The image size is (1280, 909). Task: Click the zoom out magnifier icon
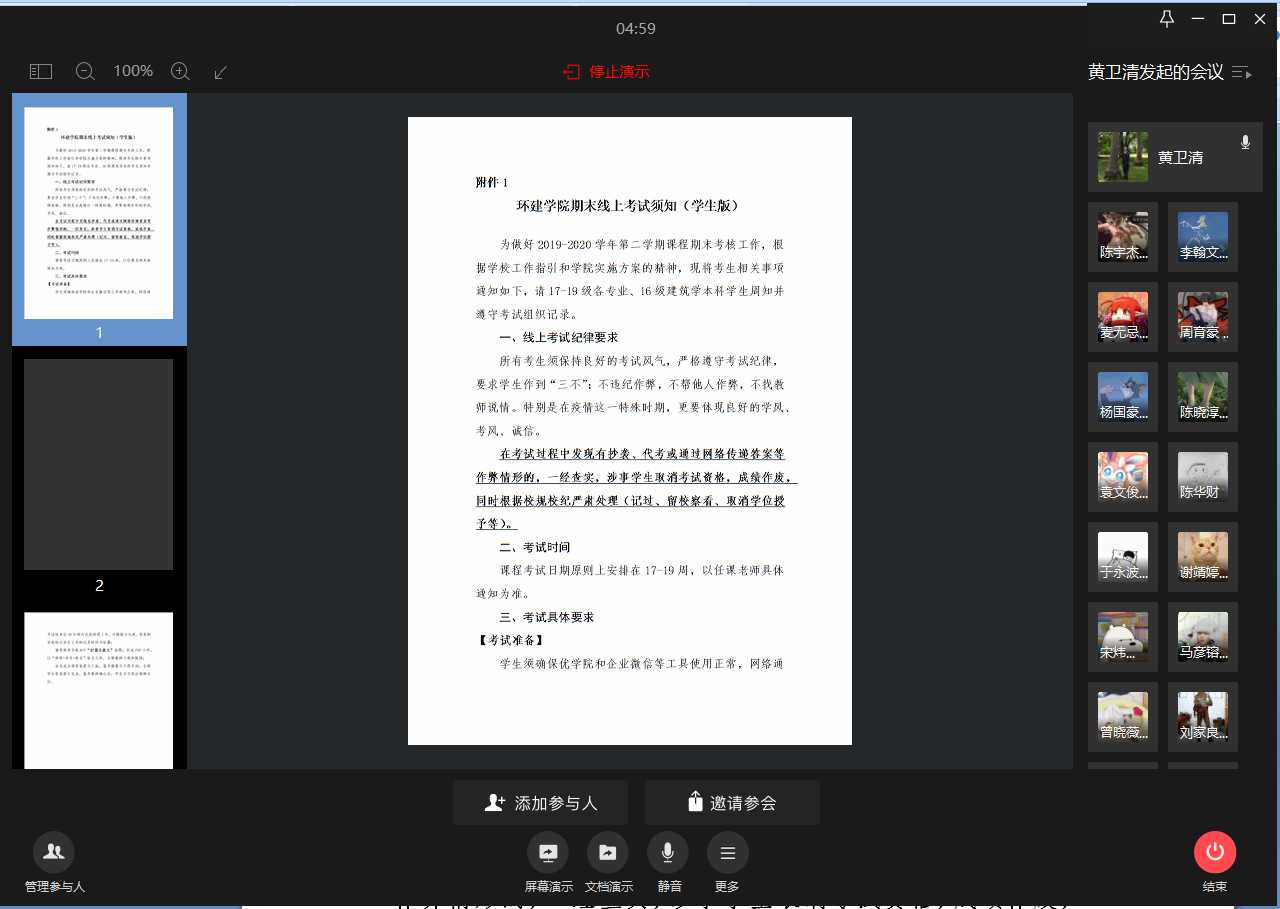pyautogui.click(x=85, y=72)
